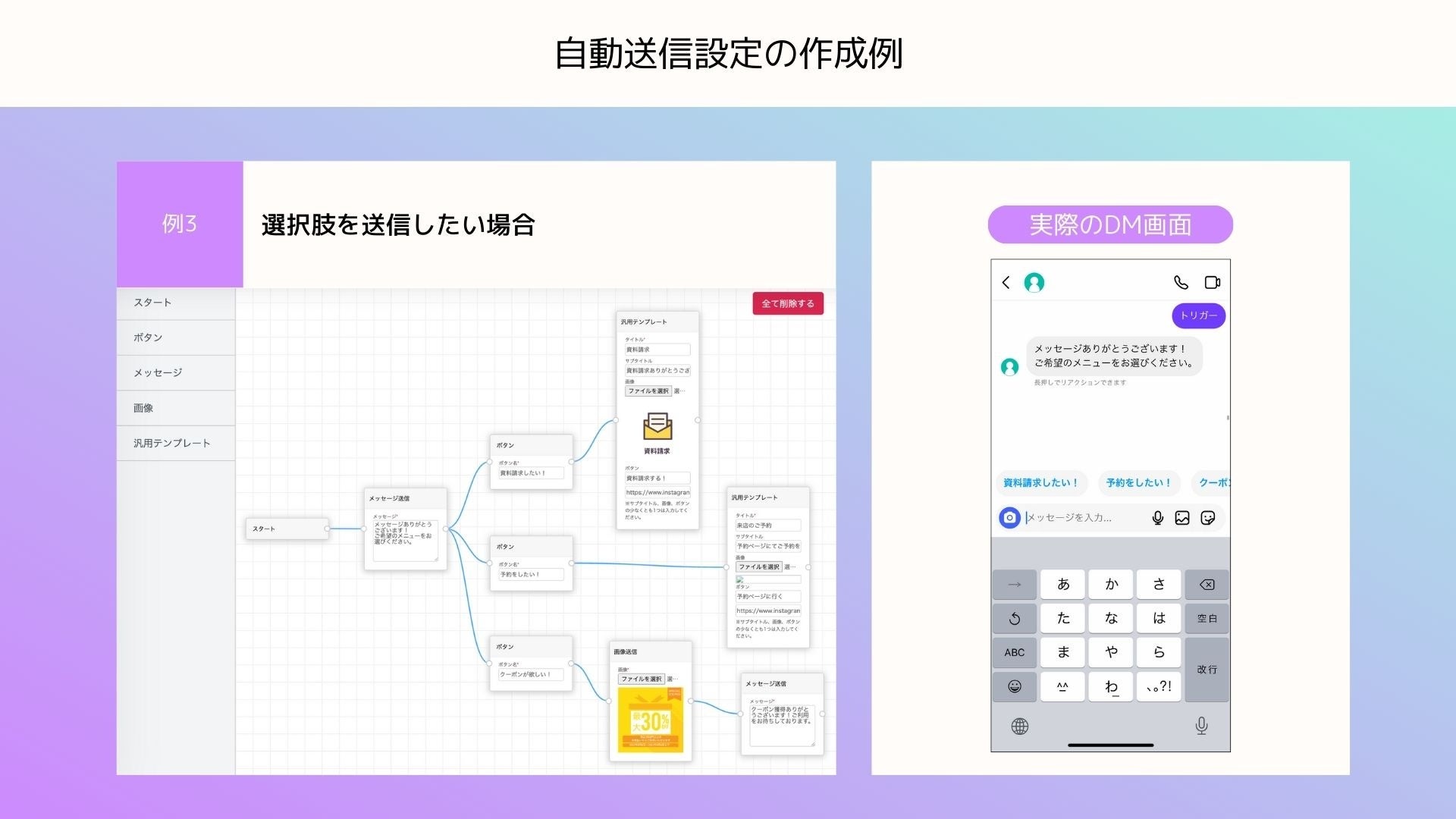Select メッセージ in the left node menu
The width and height of the screenshot is (1456, 819).
click(158, 372)
